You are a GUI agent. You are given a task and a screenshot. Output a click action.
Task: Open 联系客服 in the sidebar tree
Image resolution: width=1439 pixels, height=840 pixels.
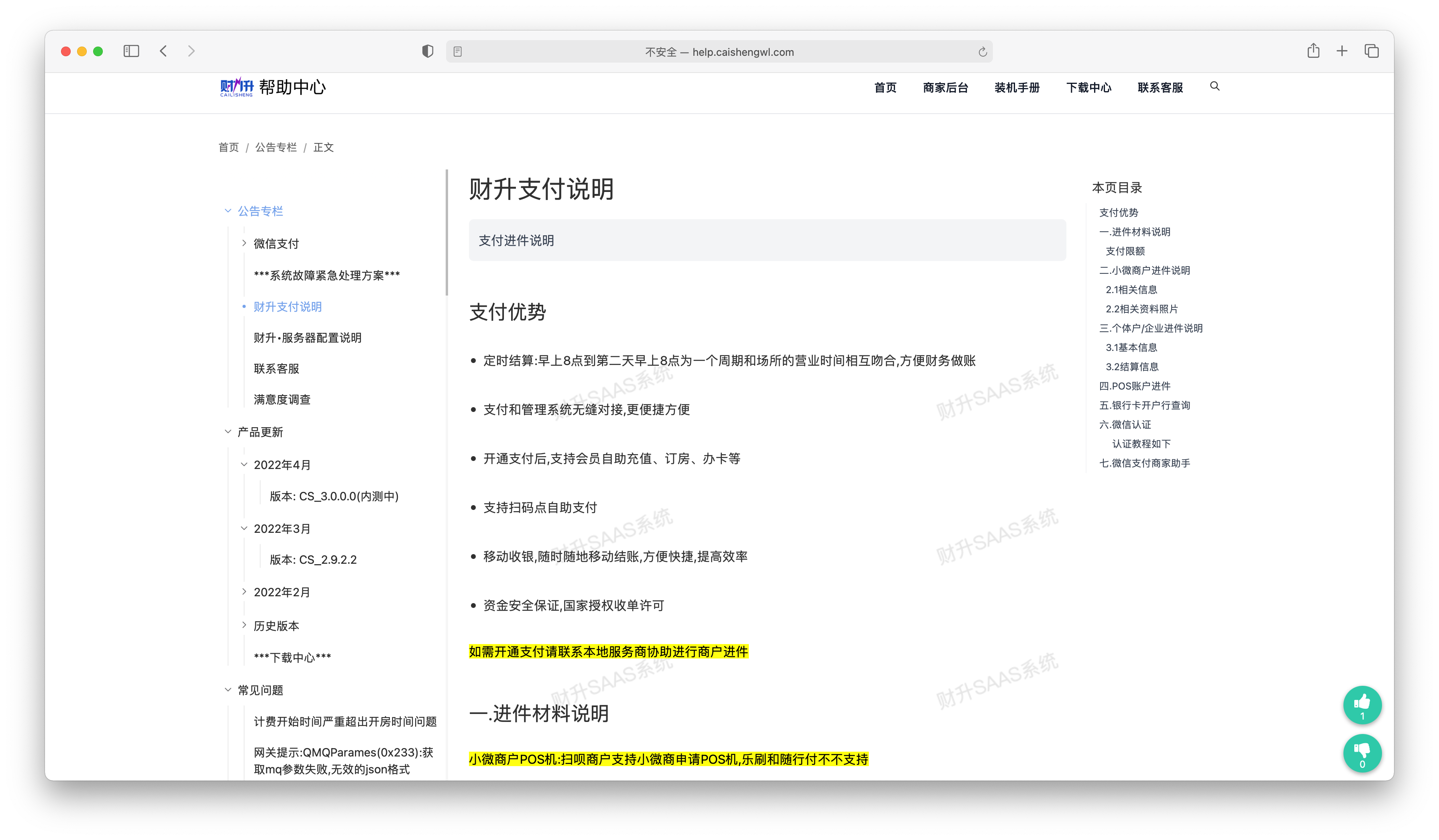pos(276,368)
